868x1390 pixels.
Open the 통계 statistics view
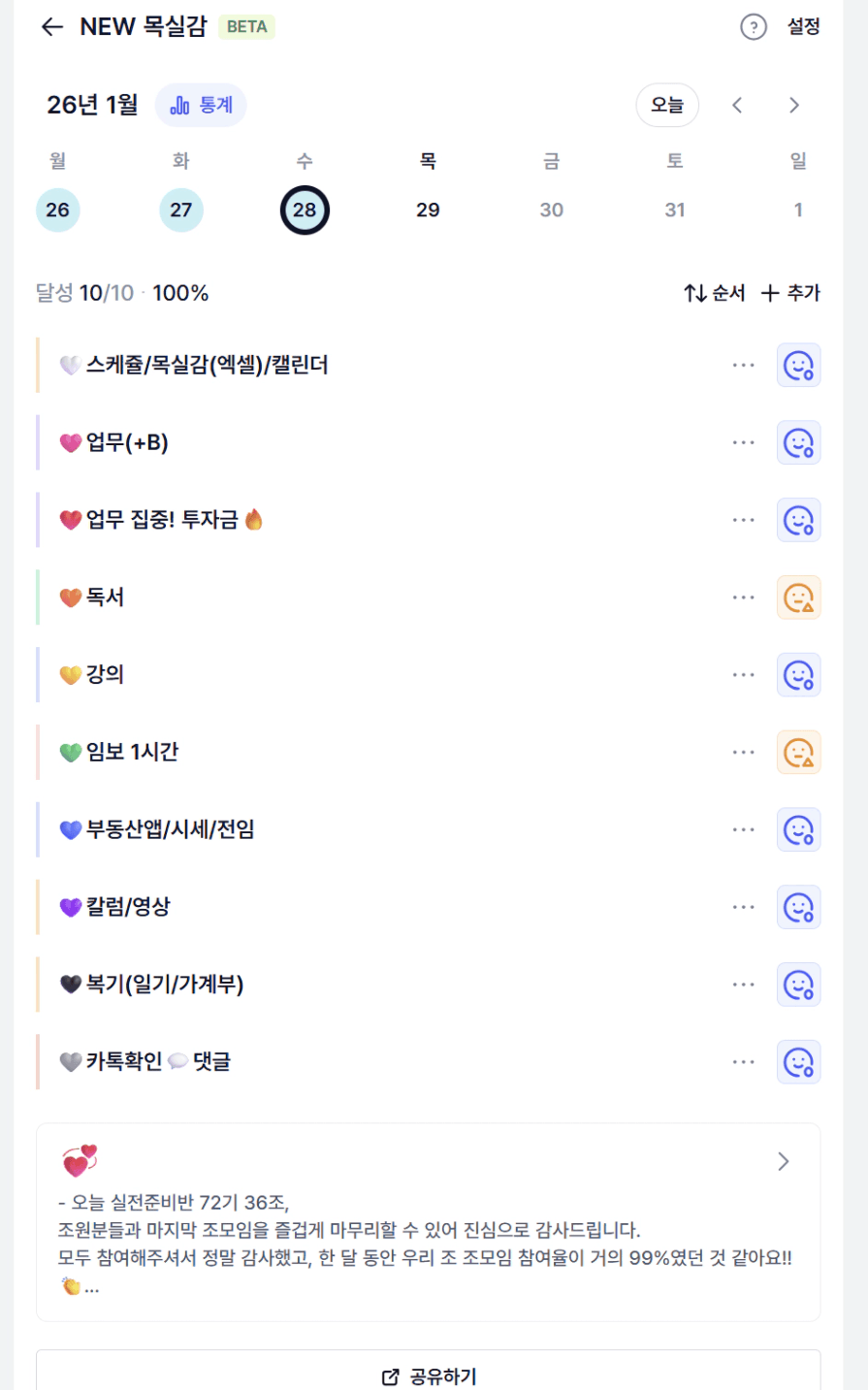pyautogui.click(x=202, y=105)
